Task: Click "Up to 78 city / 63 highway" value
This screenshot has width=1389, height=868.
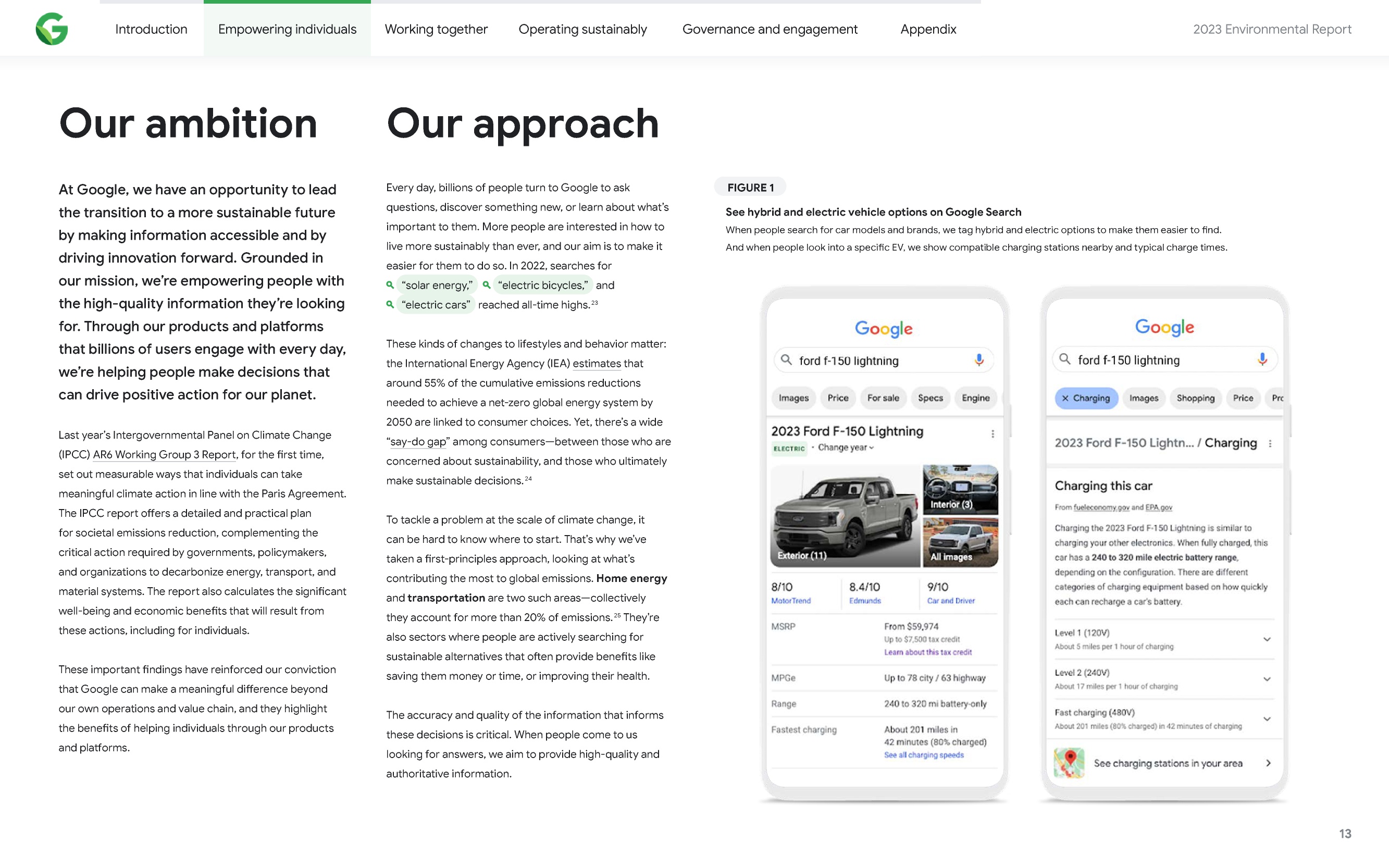Action: (x=934, y=678)
